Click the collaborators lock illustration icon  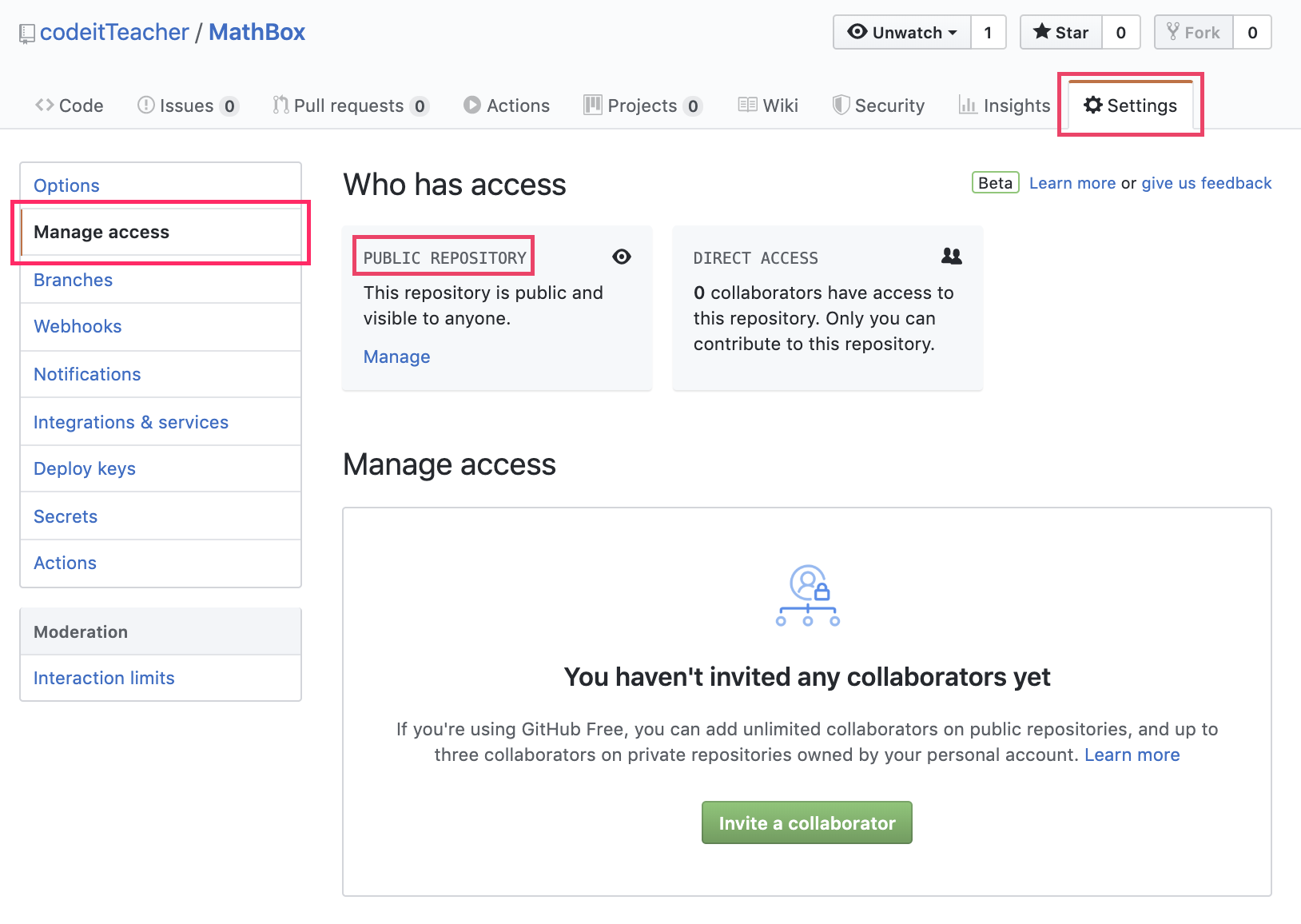point(808,595)
